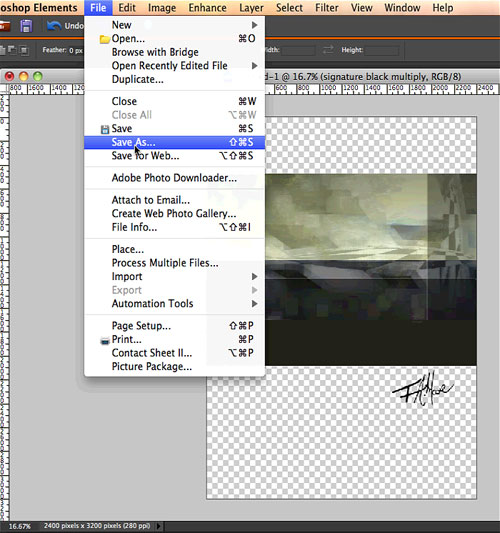This screenshot has height=533, width=500.
Task: Select Picture Package...
Action: tap(174, 366)
